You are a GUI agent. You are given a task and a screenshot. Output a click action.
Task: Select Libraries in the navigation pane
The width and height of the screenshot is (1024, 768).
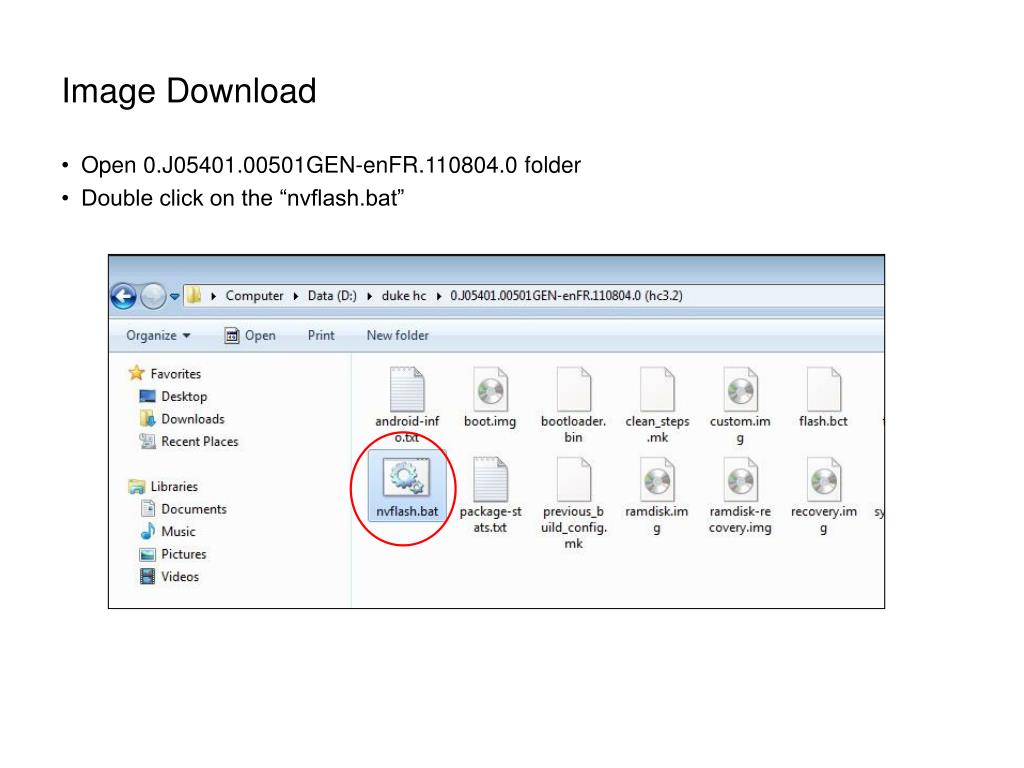click(x=174, y=487)
